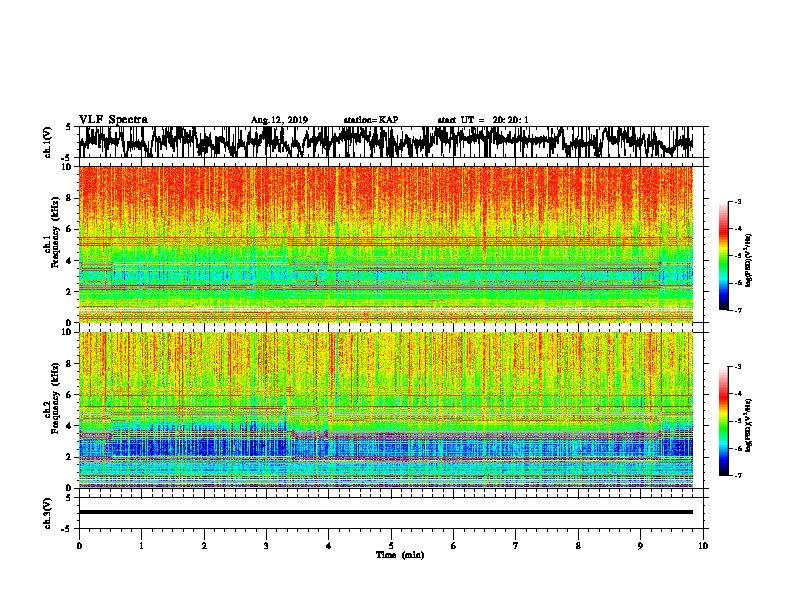Screen dimensions: 792x612
Task: Click inside the ch.1 voltage waveform panel
Action: tap(390, 142)
